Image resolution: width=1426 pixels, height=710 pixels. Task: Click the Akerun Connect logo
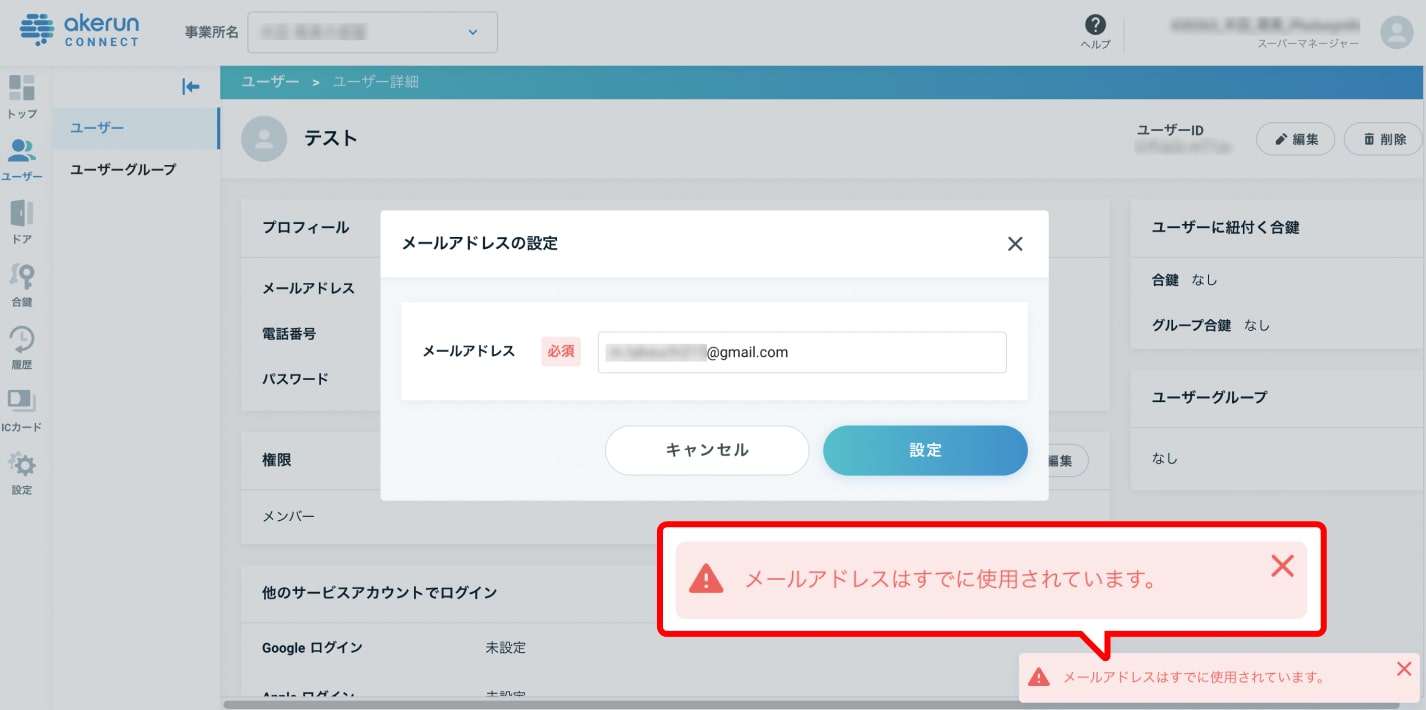[79, 30]
